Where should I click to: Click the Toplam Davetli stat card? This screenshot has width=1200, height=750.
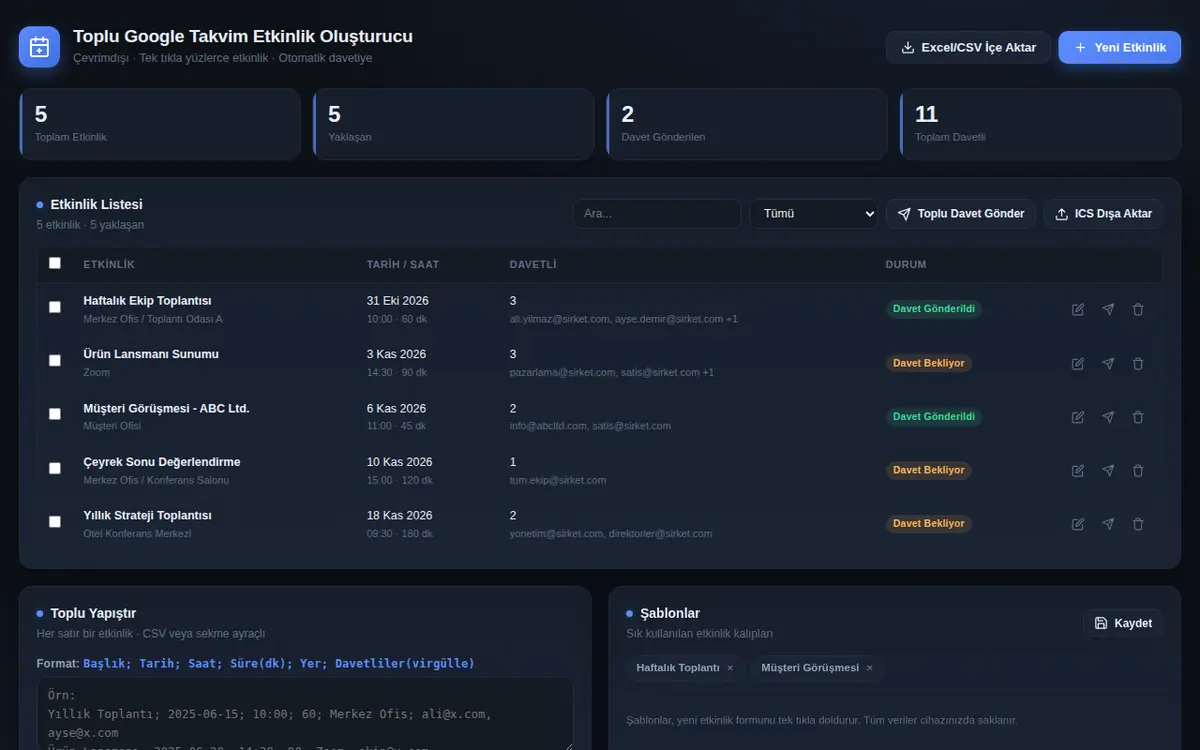1040,124
